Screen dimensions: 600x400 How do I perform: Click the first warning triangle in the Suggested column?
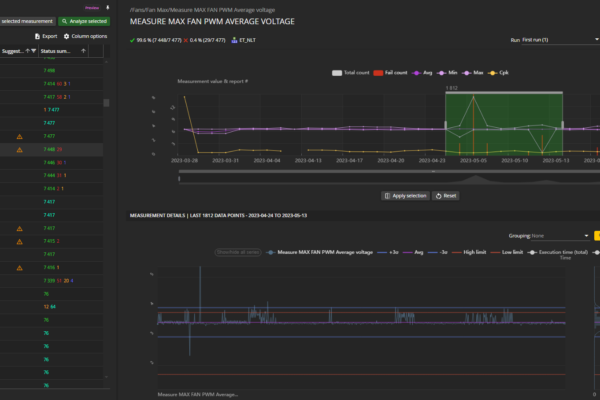coord(18,136)
